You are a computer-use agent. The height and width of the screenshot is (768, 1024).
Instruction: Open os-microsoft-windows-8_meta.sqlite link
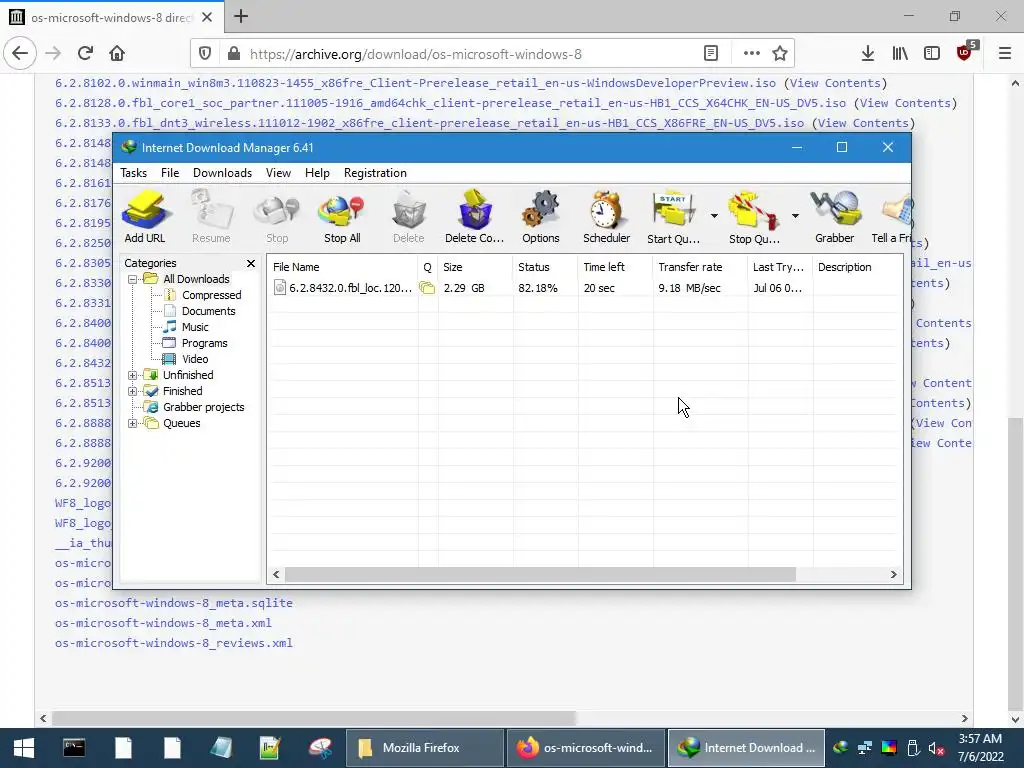click(174, 603)
